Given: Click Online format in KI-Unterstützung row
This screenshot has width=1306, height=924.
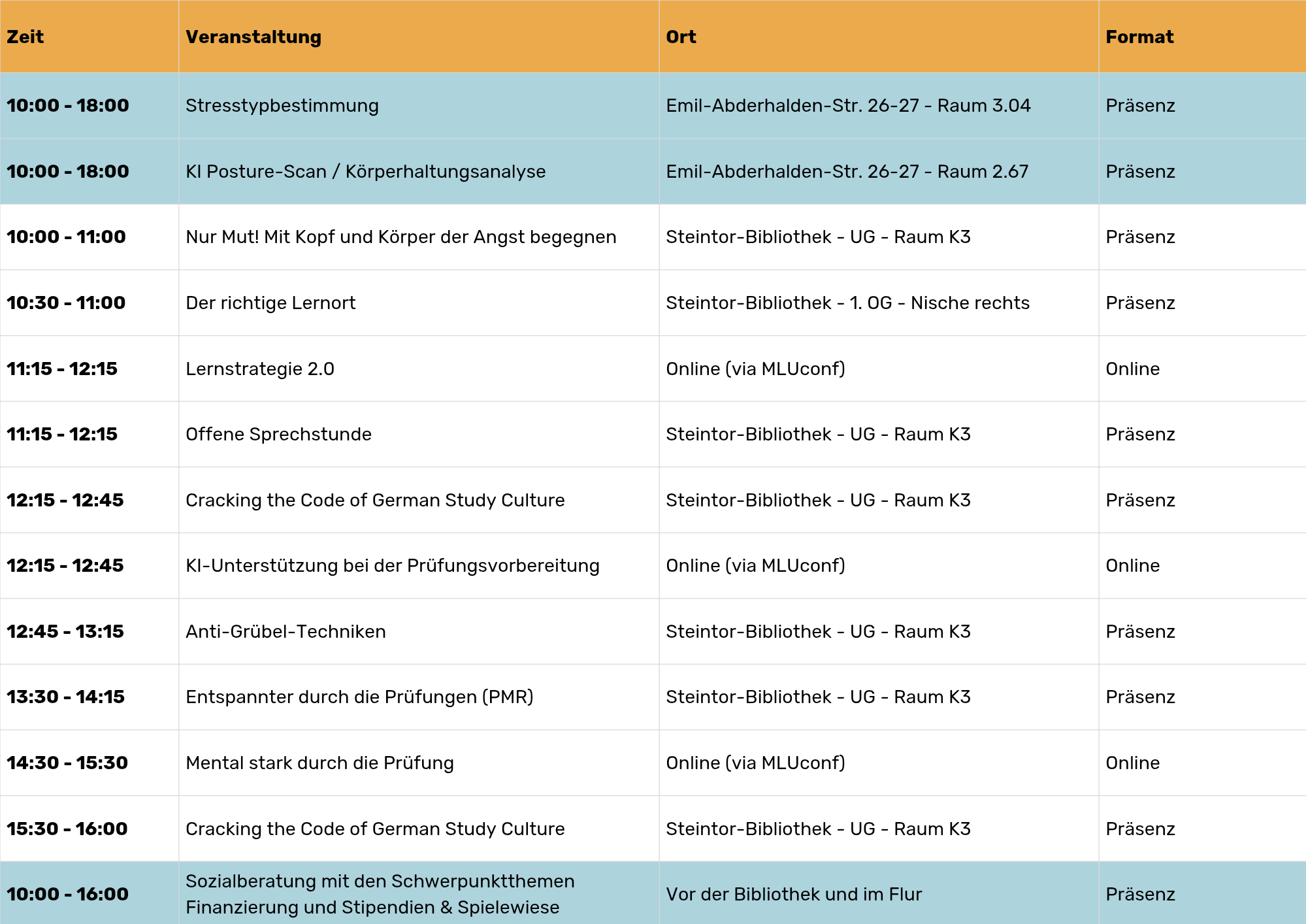Looking at the screenshot, I should (1202, 565).
